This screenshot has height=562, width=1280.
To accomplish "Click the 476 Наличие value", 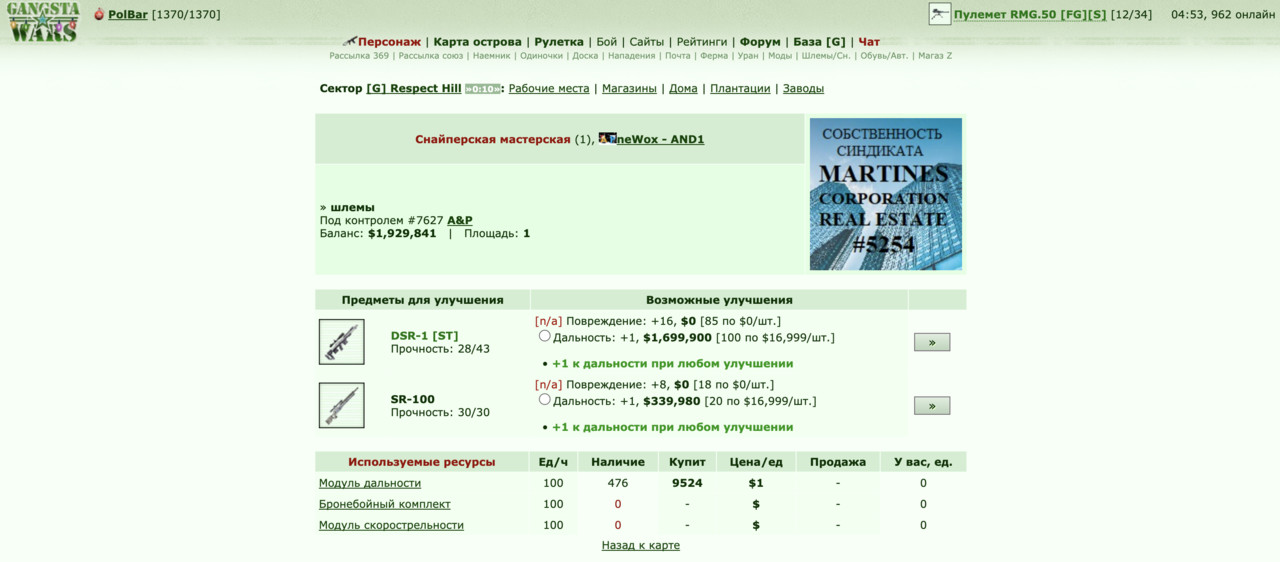I will (x=617, y=483).
